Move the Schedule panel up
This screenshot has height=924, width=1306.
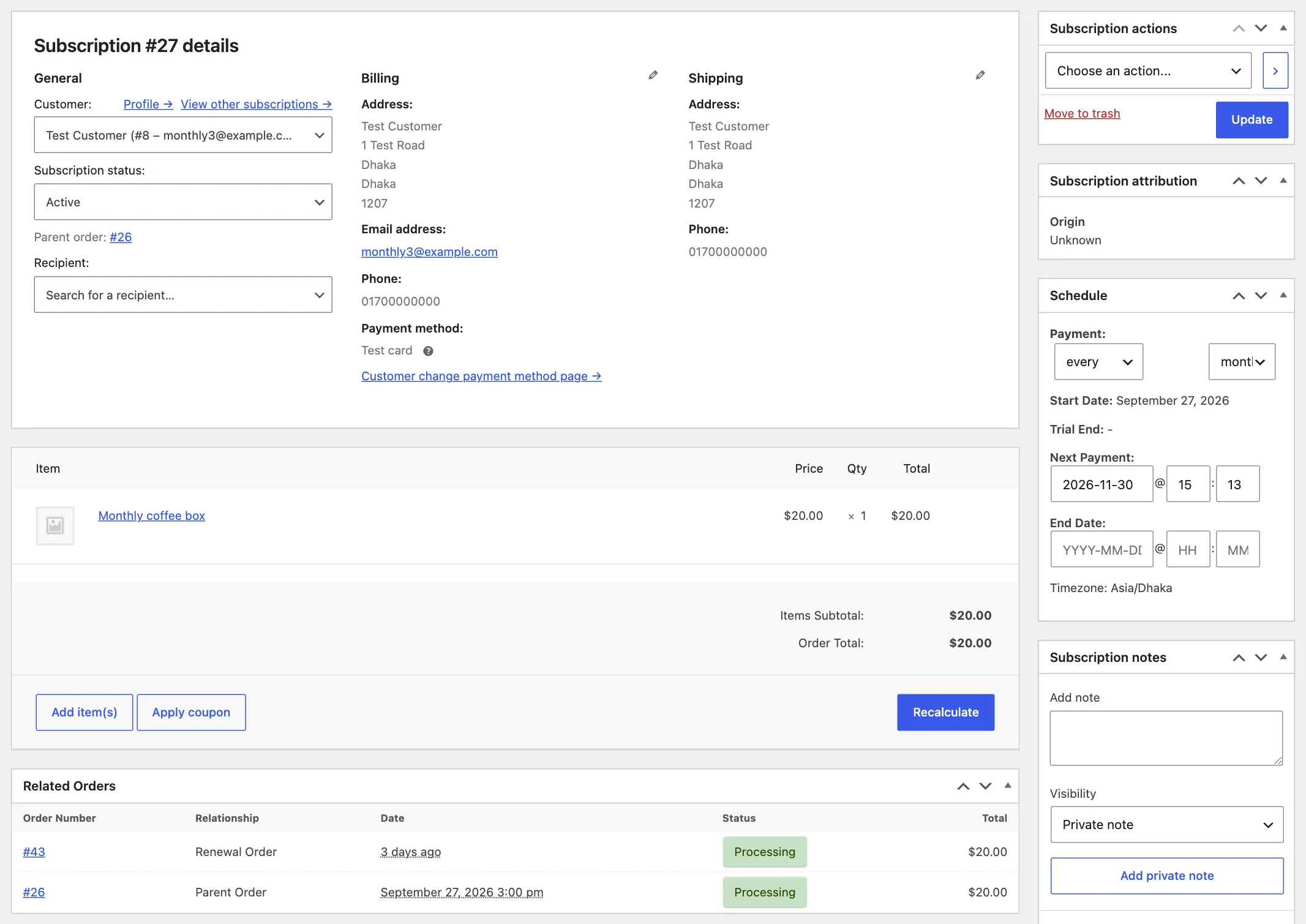(x=1239, y=295)
